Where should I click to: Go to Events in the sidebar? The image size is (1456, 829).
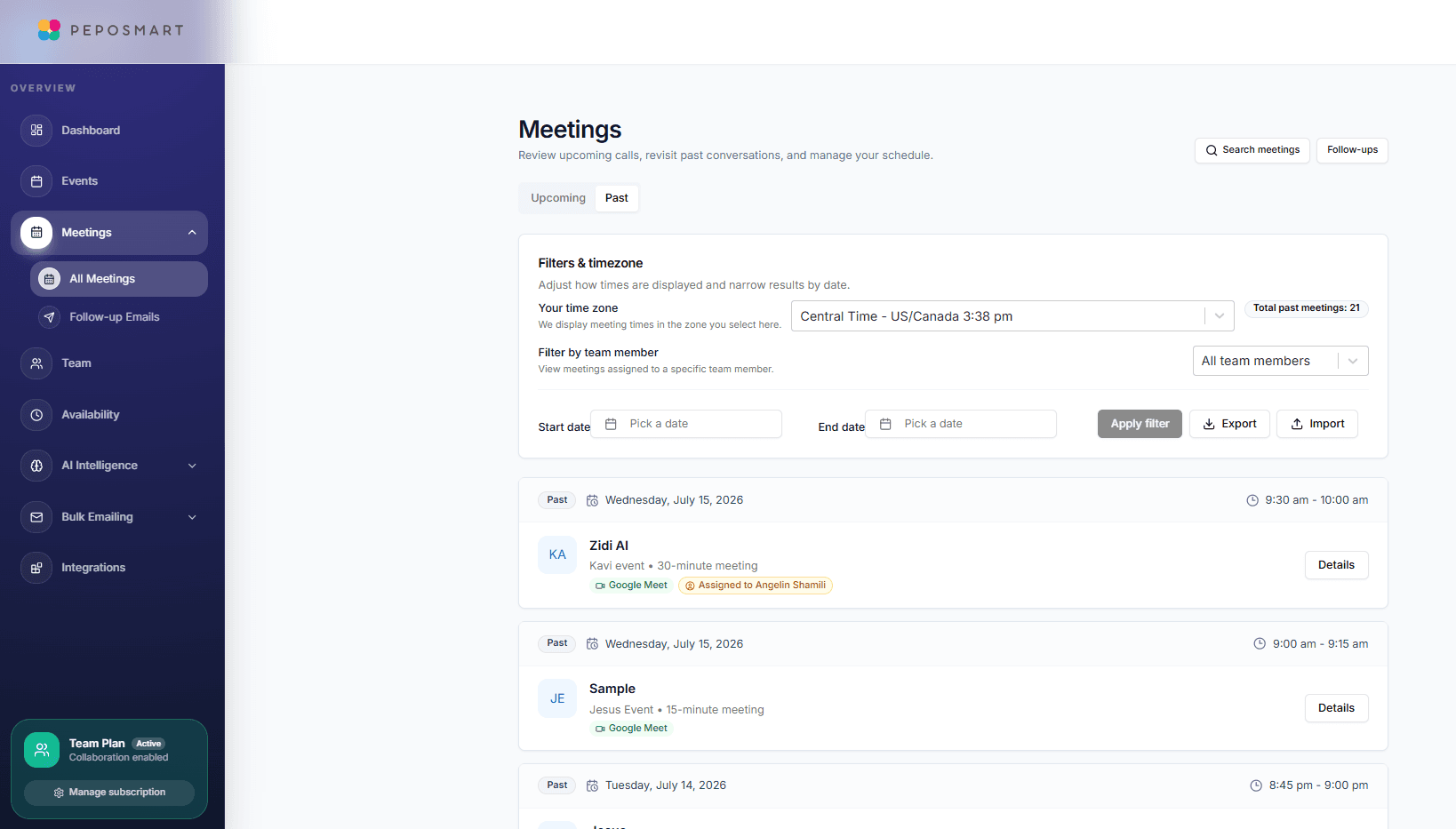tap(80, 181)
